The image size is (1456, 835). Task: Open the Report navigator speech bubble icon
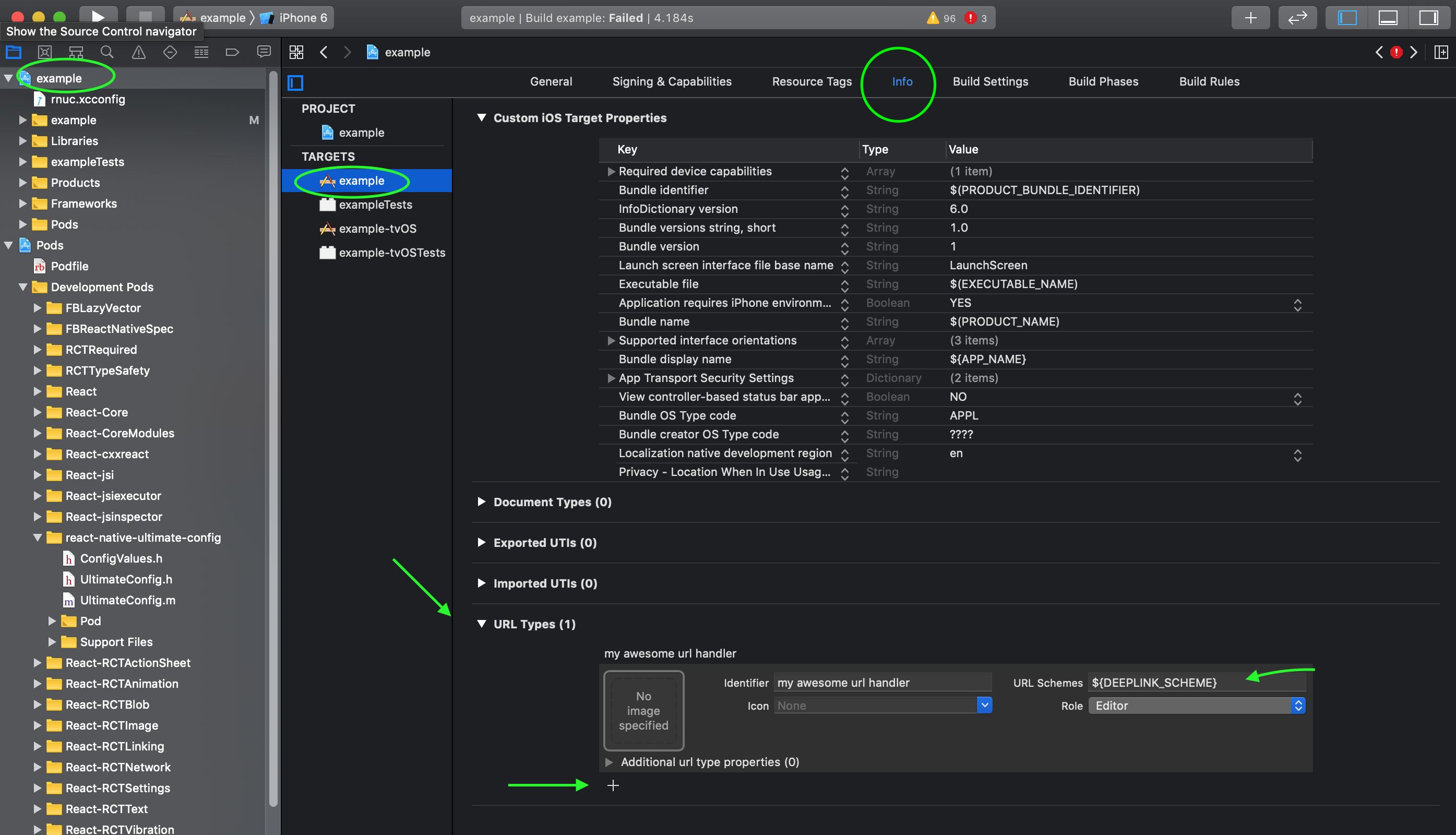264,52
